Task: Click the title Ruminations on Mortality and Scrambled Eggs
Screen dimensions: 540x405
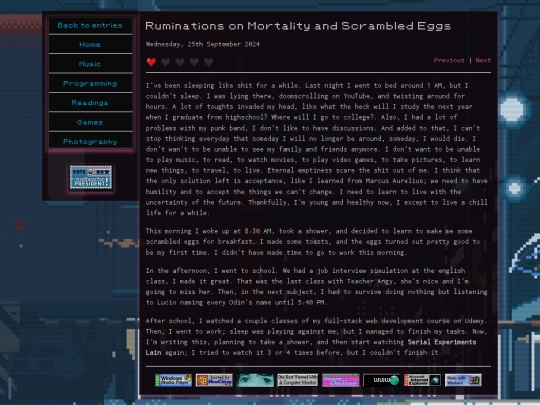Action: pos(298,26)
